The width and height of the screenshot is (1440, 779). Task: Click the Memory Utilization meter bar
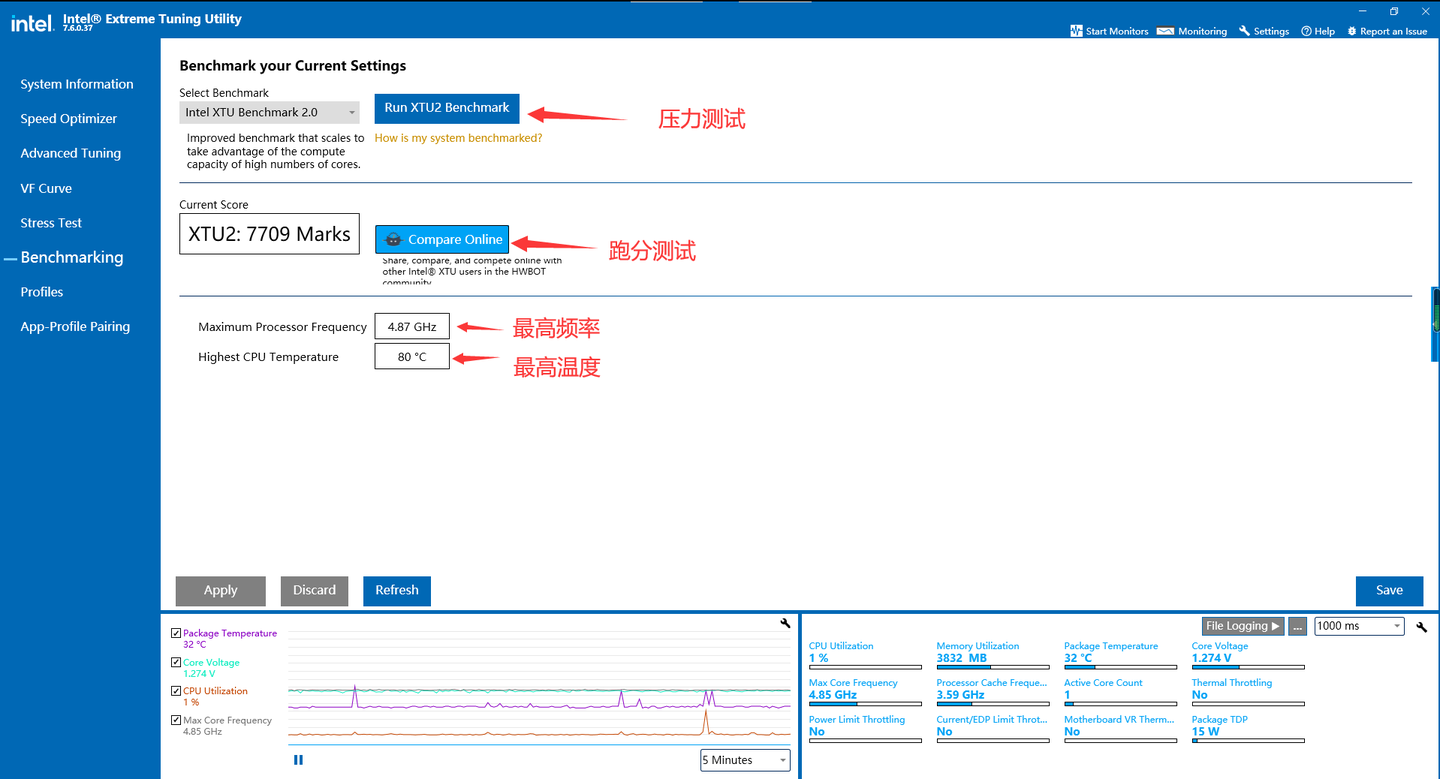pos(993,667)
